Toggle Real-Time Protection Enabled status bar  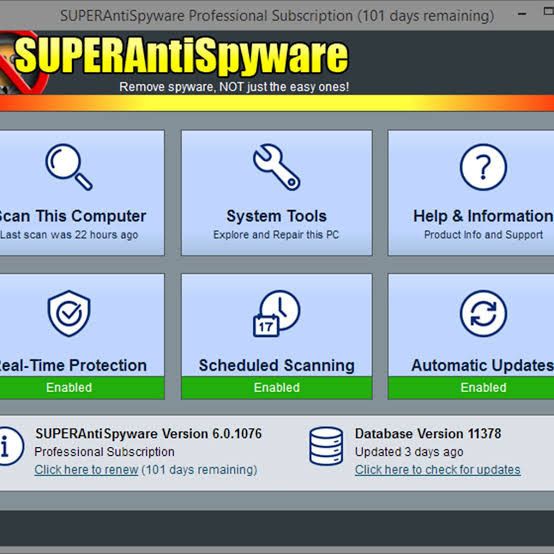tap(82, 388)
